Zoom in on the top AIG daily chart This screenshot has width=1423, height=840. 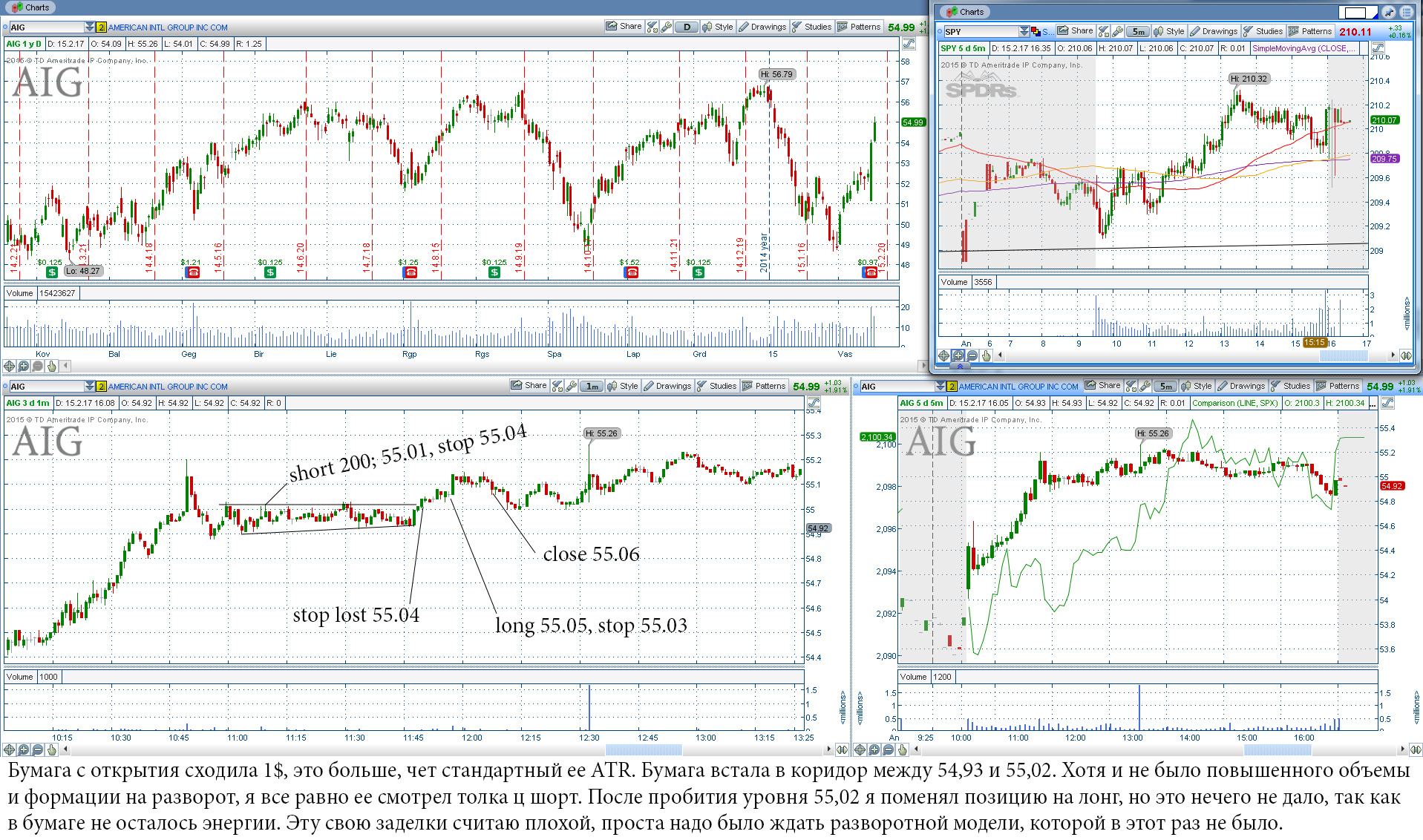24,366
